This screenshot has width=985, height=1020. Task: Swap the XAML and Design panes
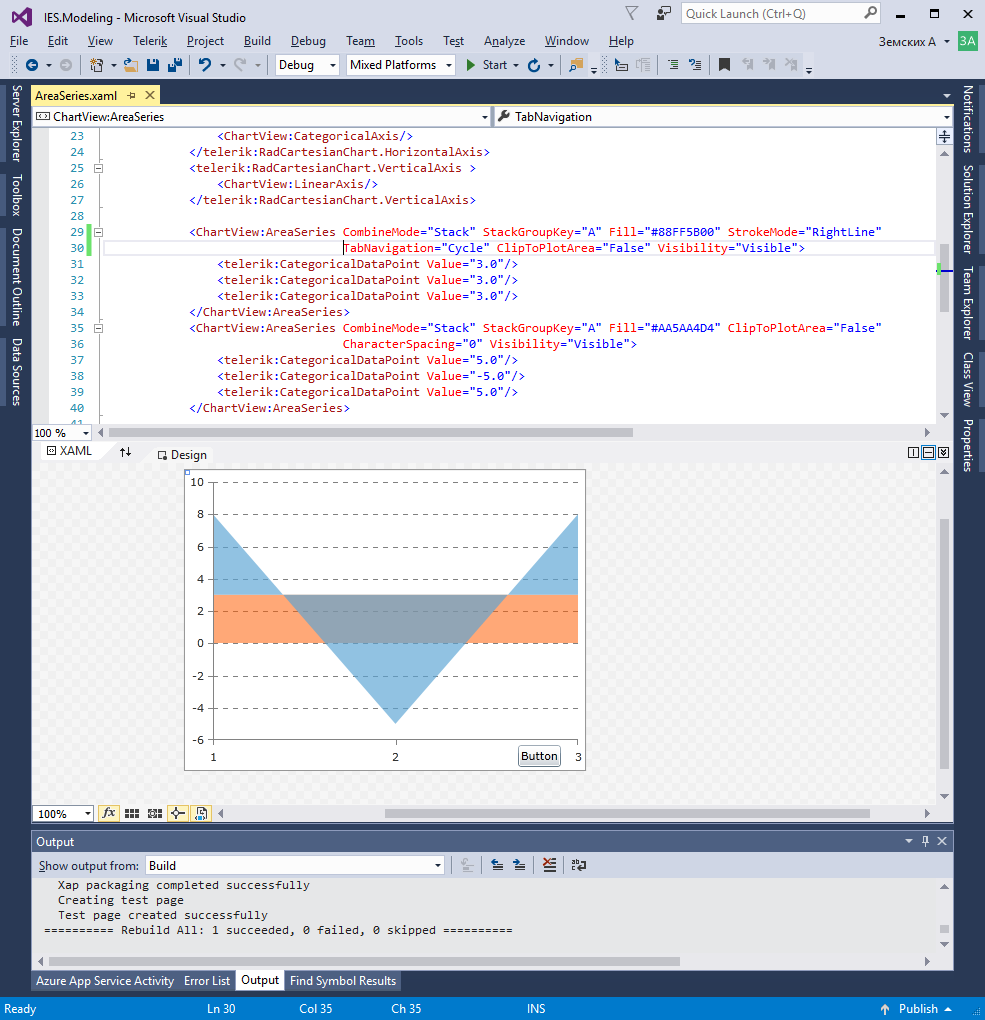[125, 453]
